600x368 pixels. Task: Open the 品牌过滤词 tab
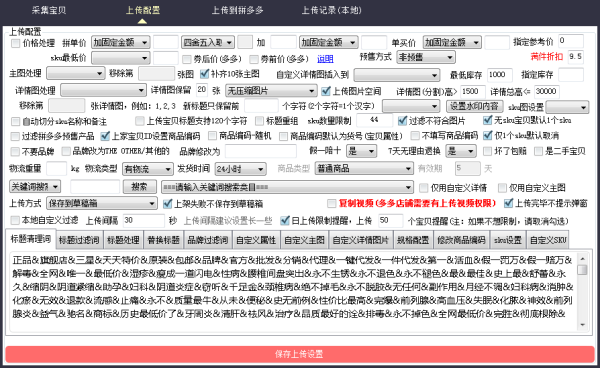[208, 240]
